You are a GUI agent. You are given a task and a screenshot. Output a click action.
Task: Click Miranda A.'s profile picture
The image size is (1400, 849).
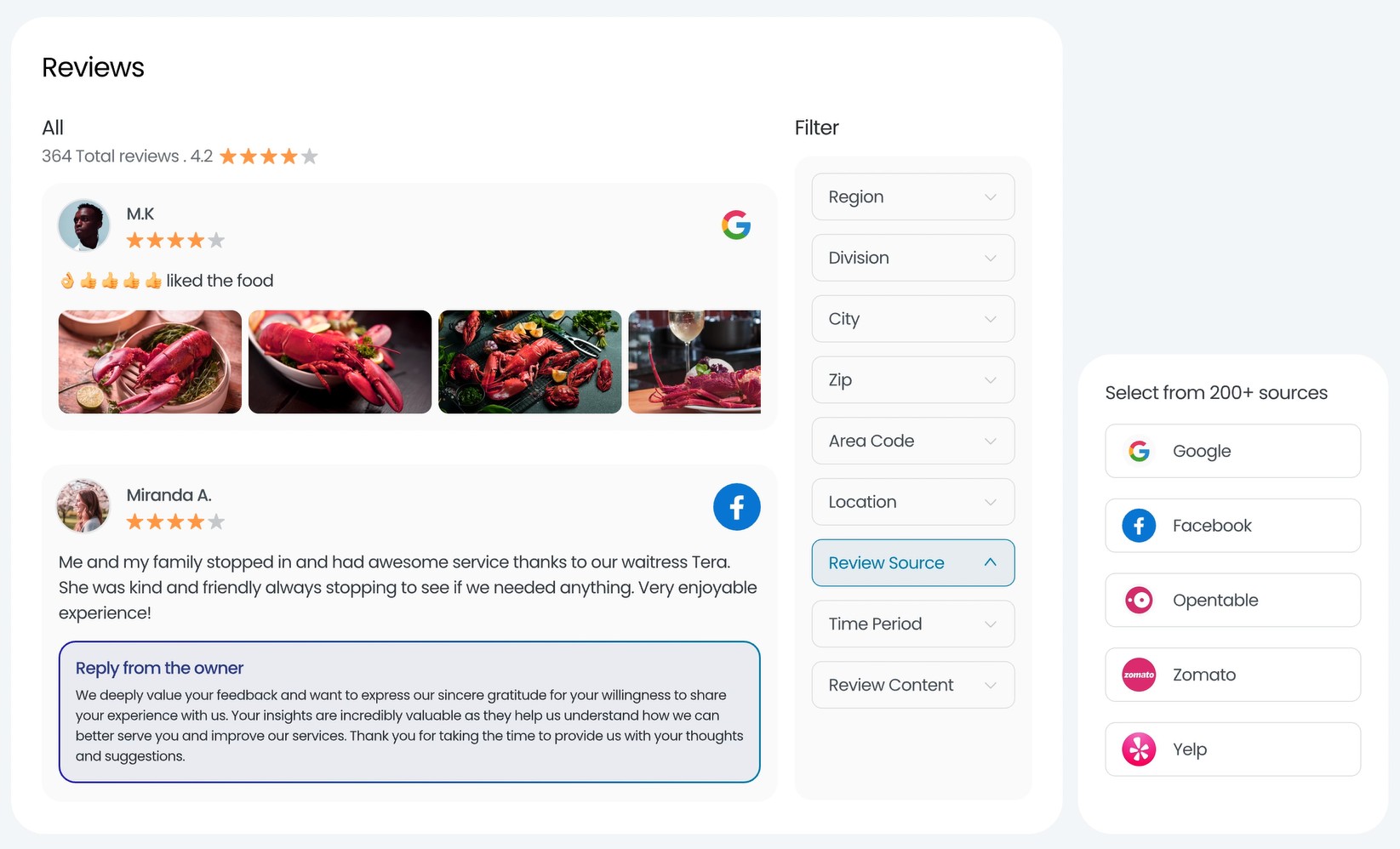click(83, 506)
